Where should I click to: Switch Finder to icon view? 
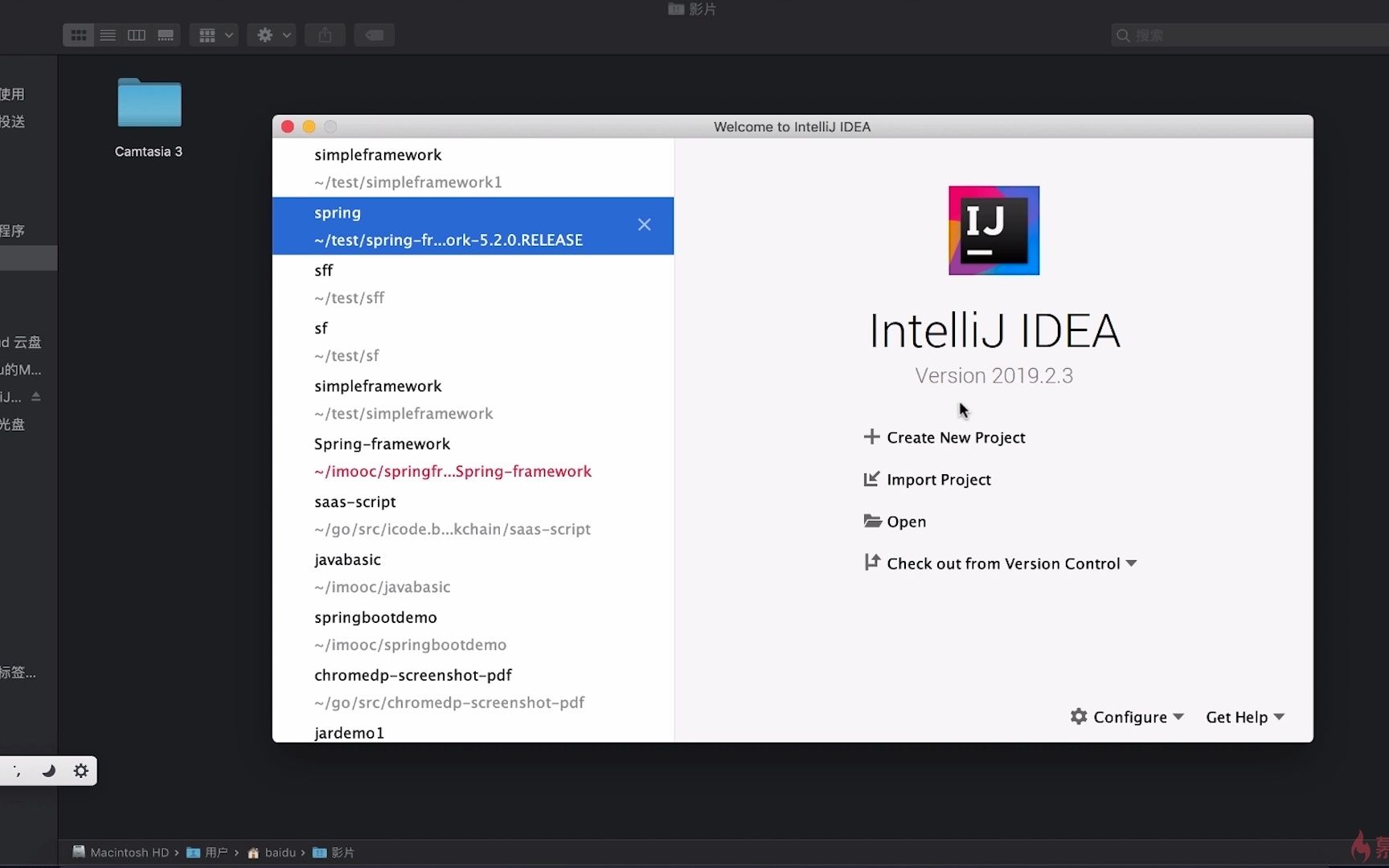coord(79,35)
